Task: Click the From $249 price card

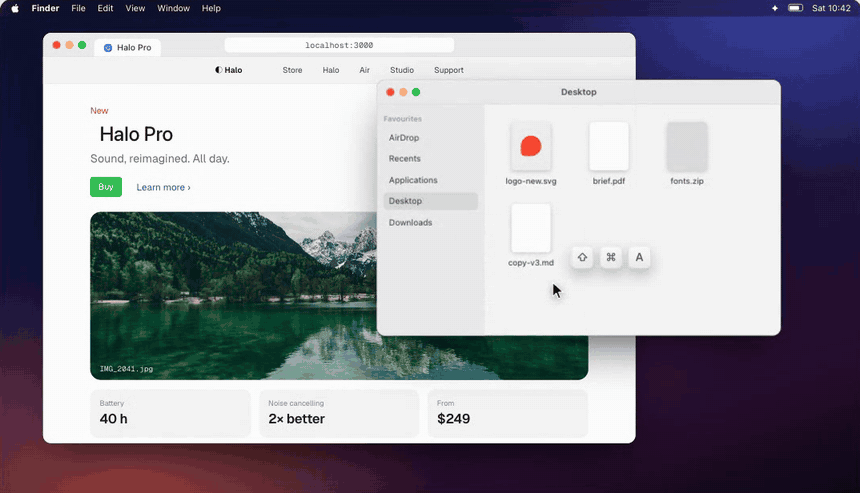Action: tap(508, 413)
